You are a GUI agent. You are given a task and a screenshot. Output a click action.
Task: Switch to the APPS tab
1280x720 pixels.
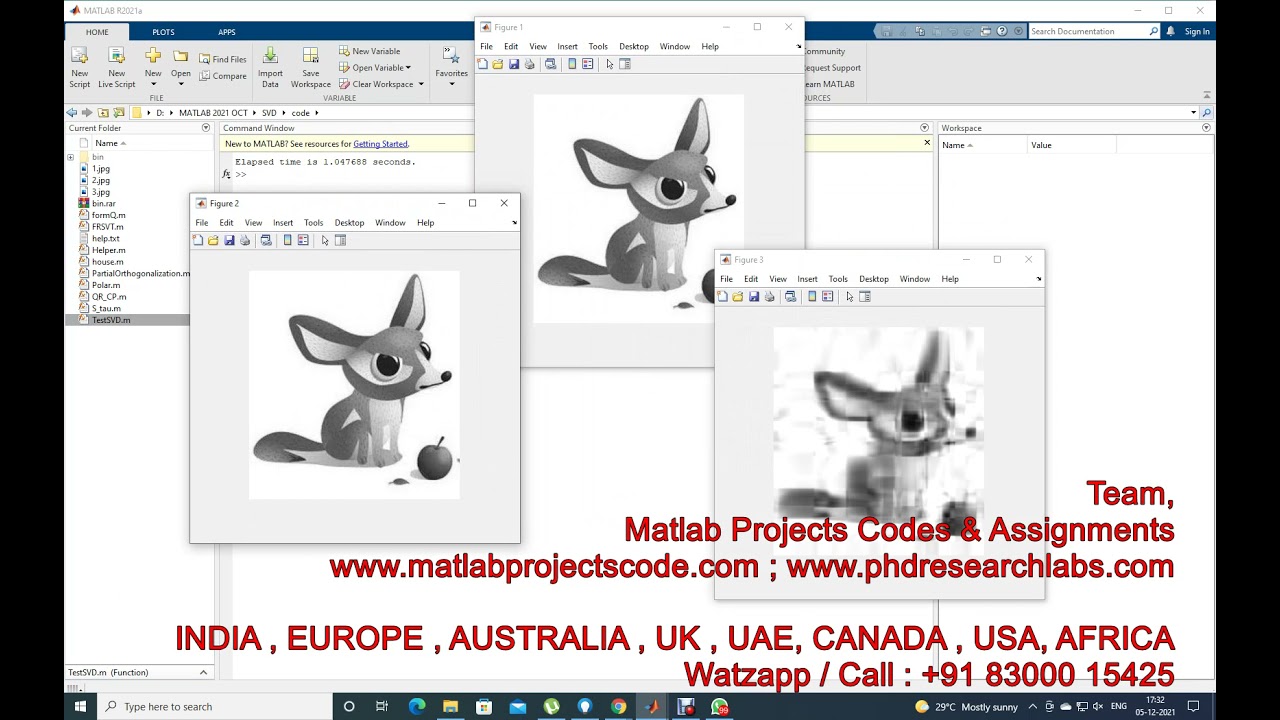227,32
